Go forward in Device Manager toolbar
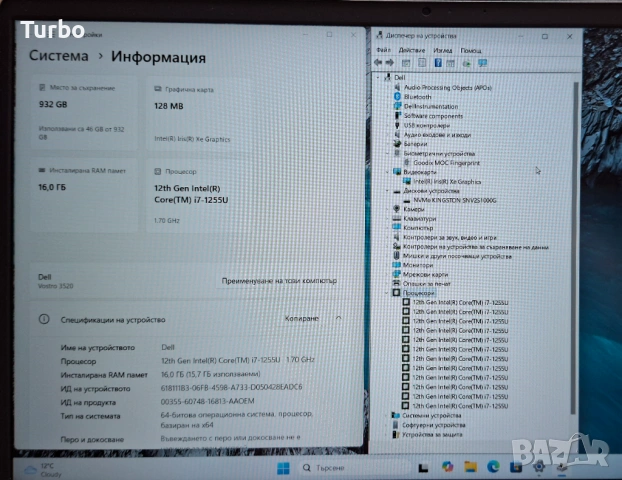The image size is (622, 480). [390, 62]
